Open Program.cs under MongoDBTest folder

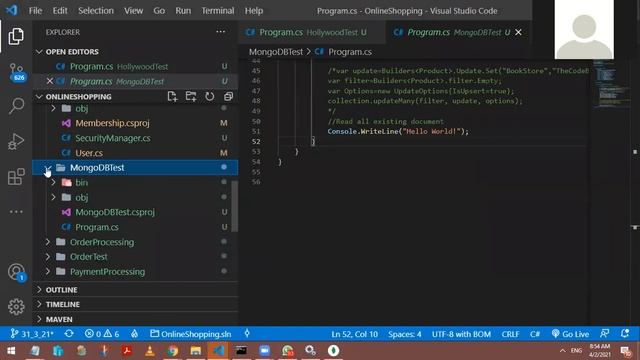point(97,227)
